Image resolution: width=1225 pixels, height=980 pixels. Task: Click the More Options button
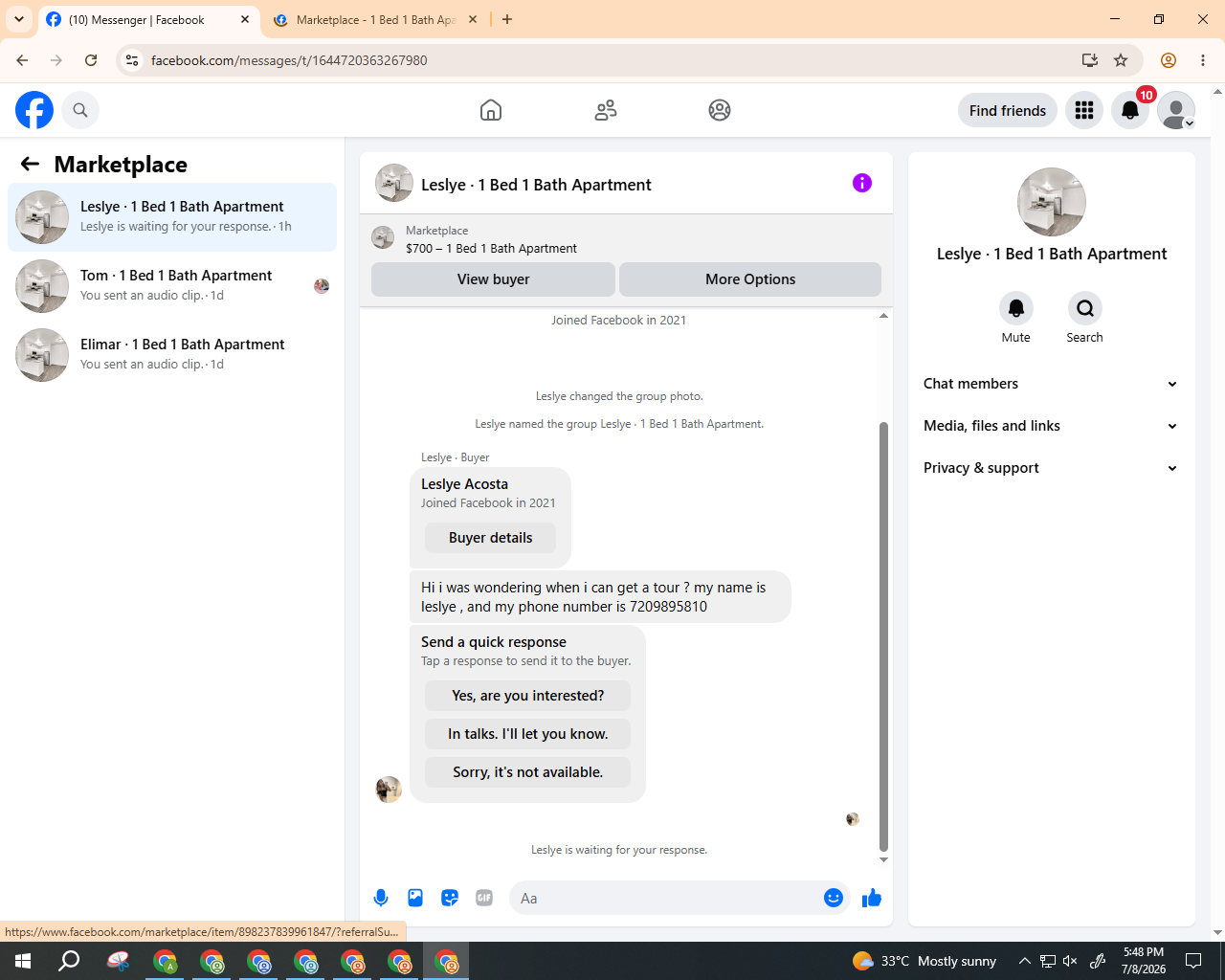click(x=750, y=279)
